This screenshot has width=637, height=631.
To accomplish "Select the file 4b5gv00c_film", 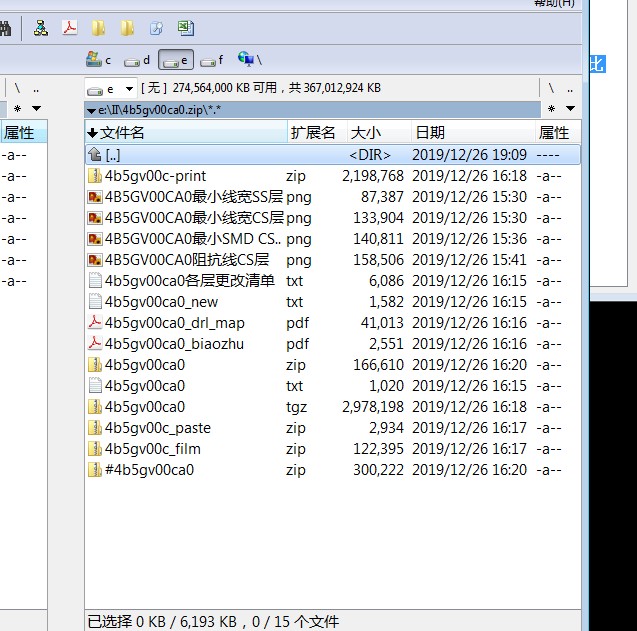I will (x=153, y=449).
